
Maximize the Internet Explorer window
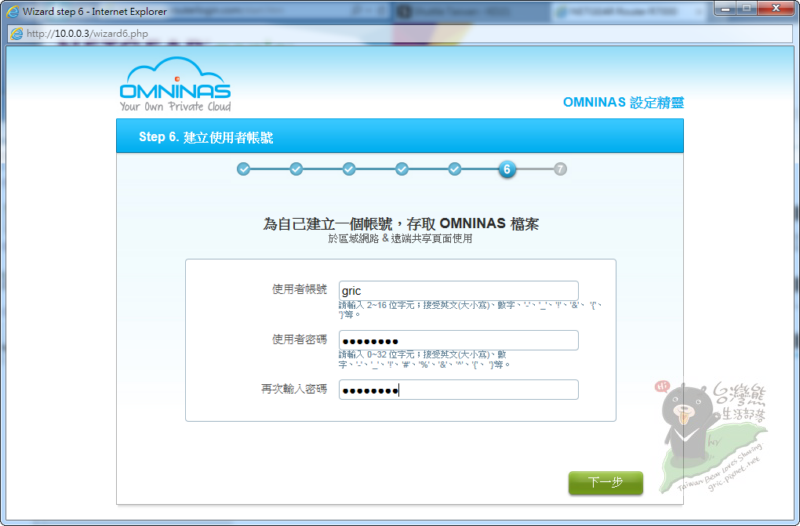click(746, 8)
